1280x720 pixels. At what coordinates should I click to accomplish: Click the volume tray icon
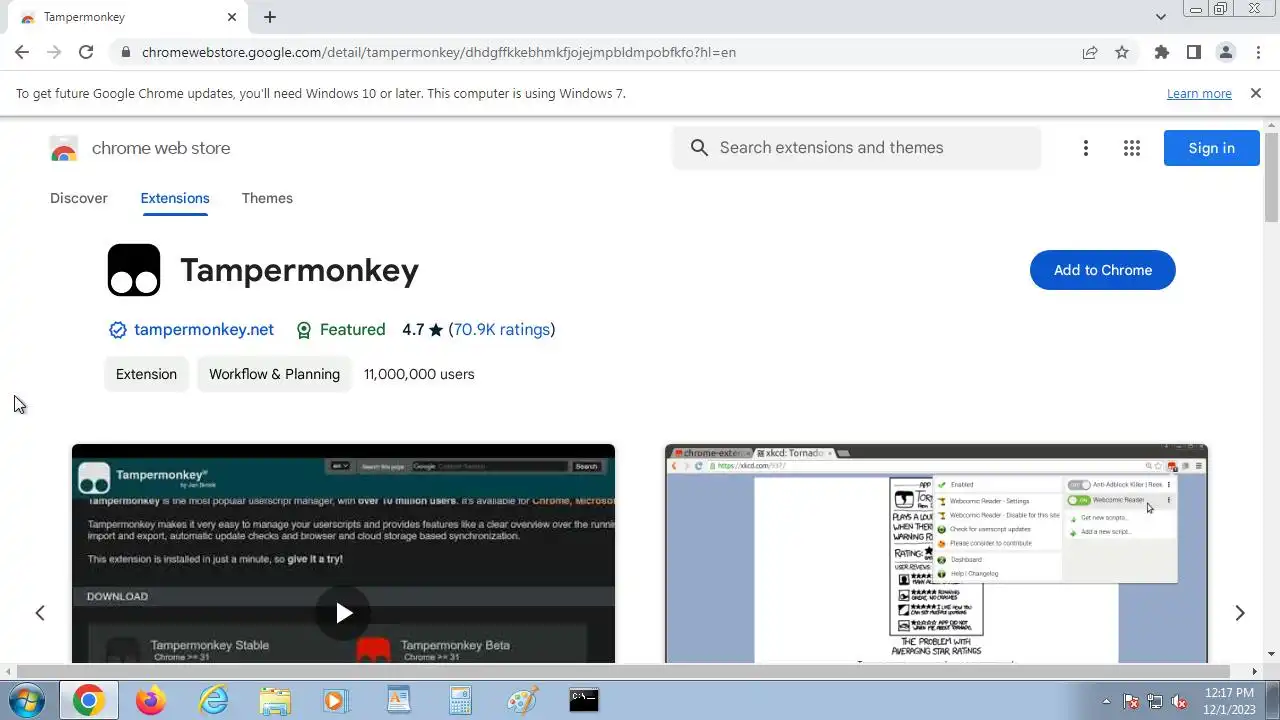point(1179,701)
